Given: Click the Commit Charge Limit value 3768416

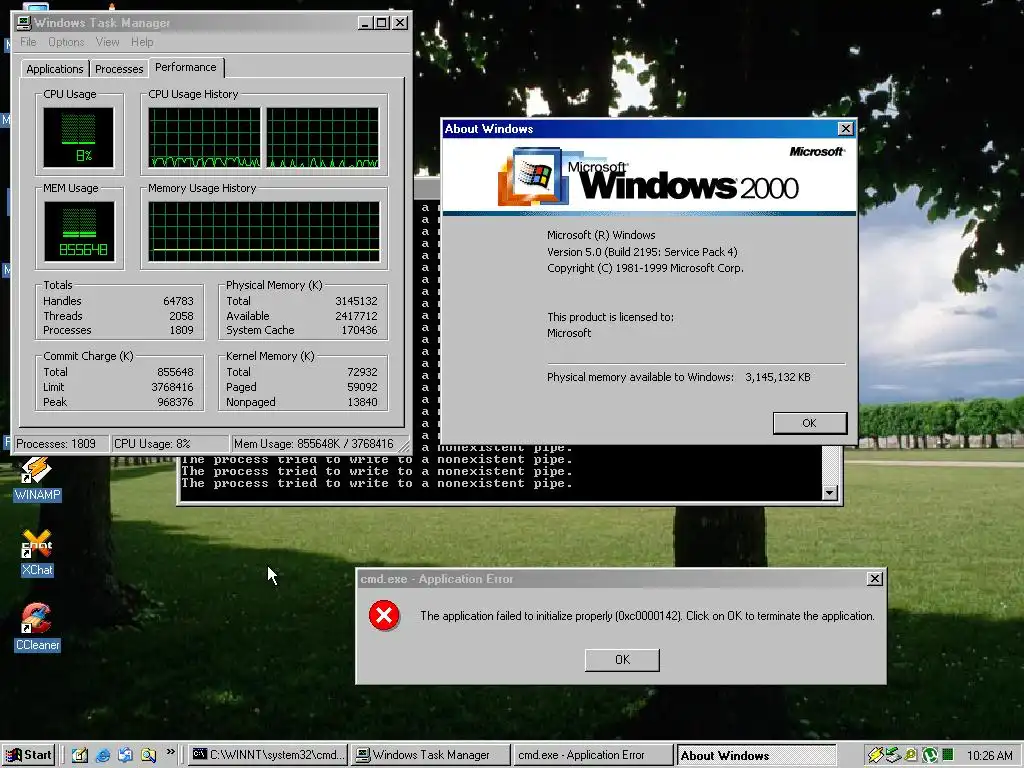Looking at the screenshot, I should pyautogui.click(x=172, y=387).
